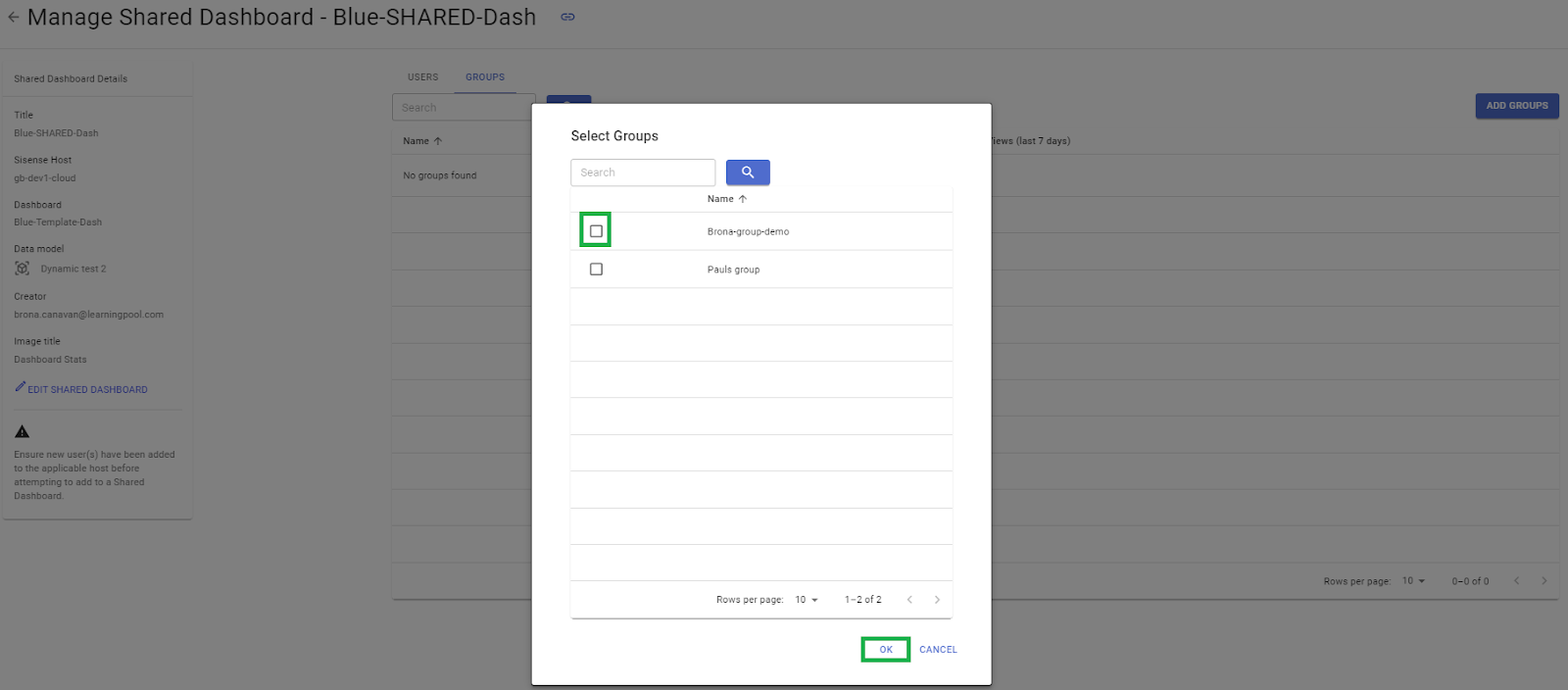Click Shared Dashboard Details heading
Viewport: 1568px width, 690px height.
tap(71, 78)
